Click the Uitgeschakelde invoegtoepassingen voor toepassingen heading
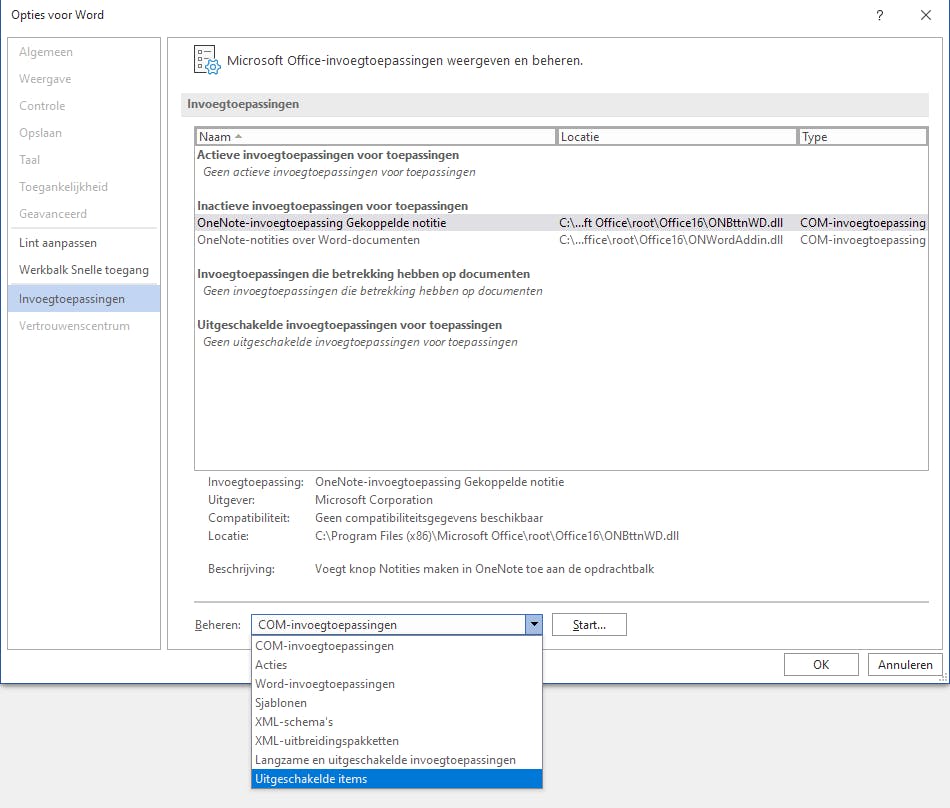The image size is (950, 808). [x=350, y=325]
